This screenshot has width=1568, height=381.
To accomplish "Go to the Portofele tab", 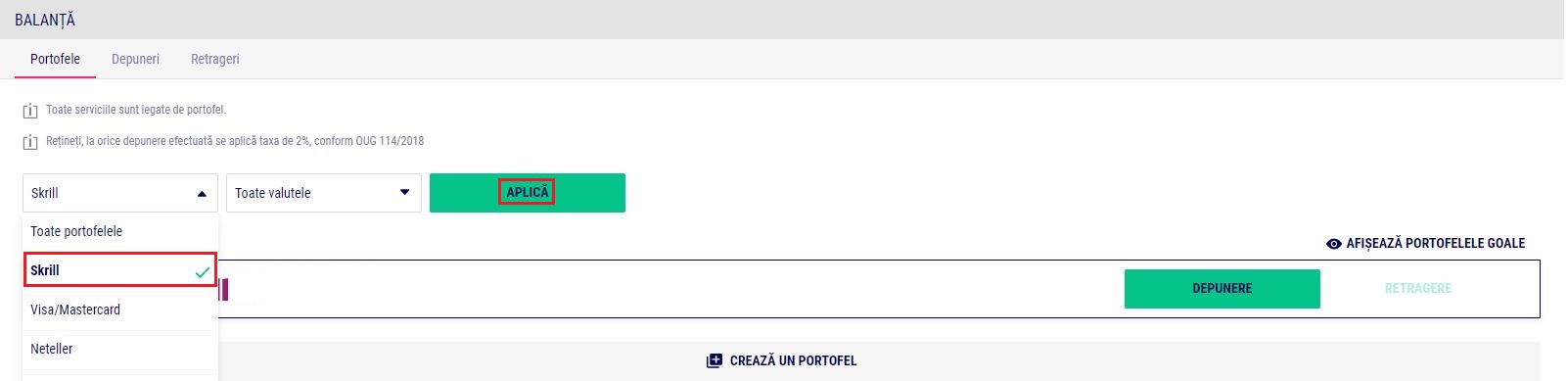I will (55, 59).
